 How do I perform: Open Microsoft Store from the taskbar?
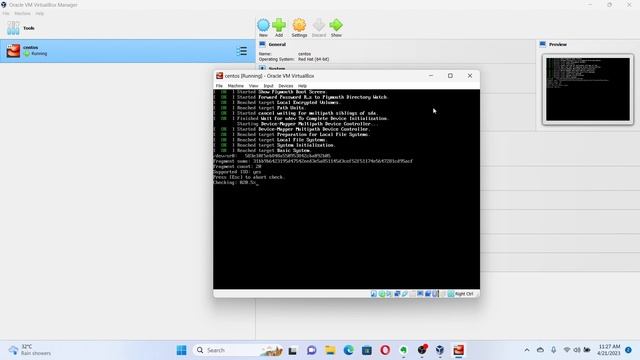367,350
